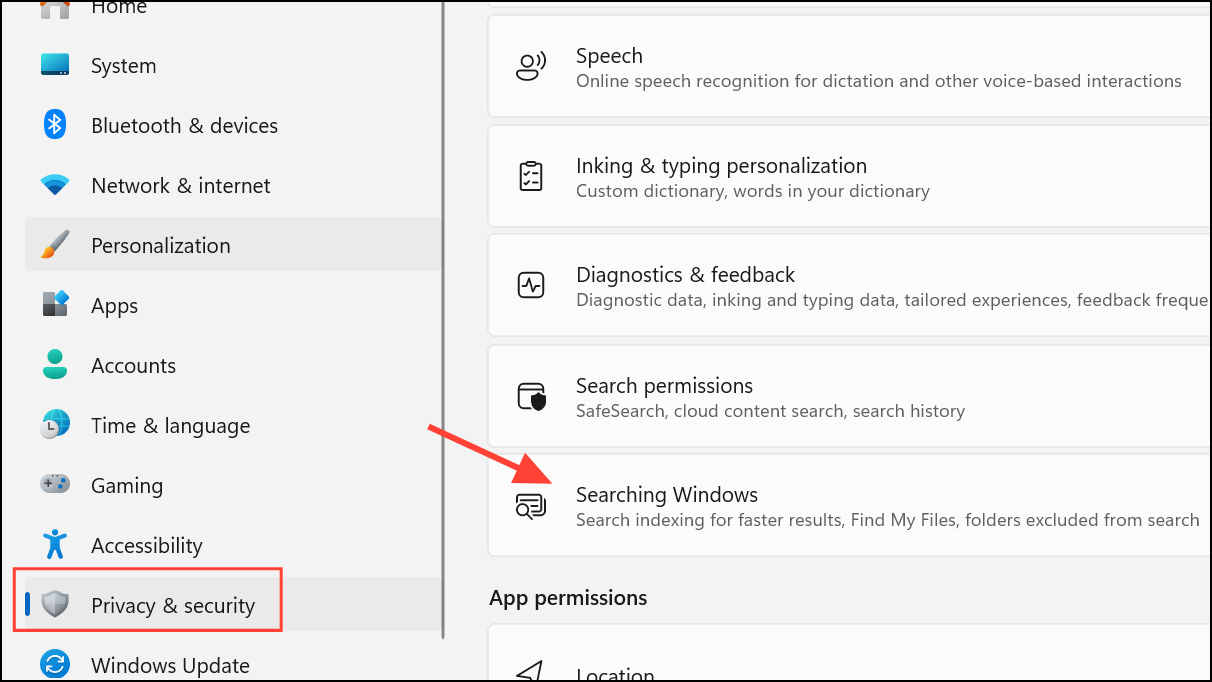Click the Accounts icon

(54, 365)
